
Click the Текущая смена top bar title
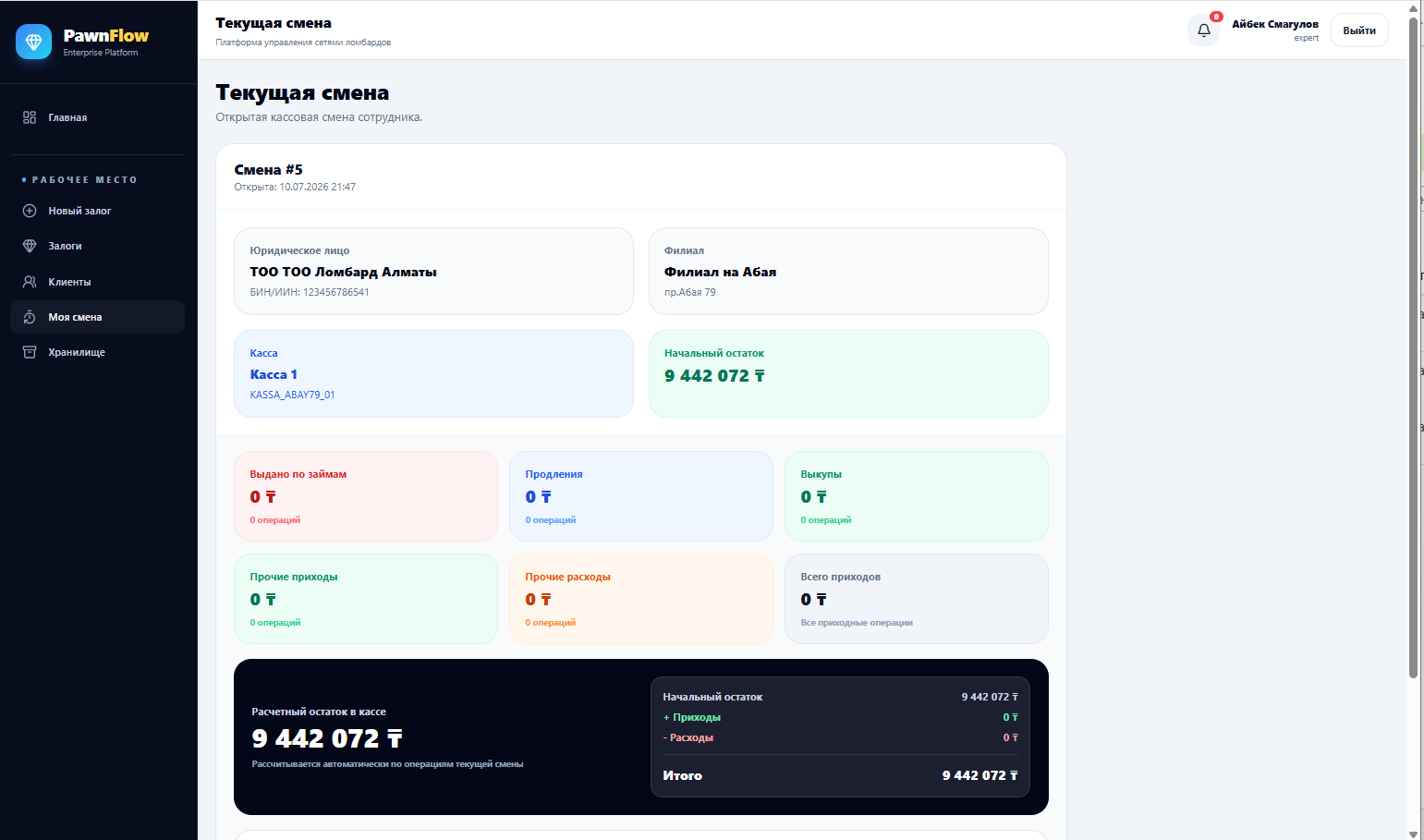[274, 23]
